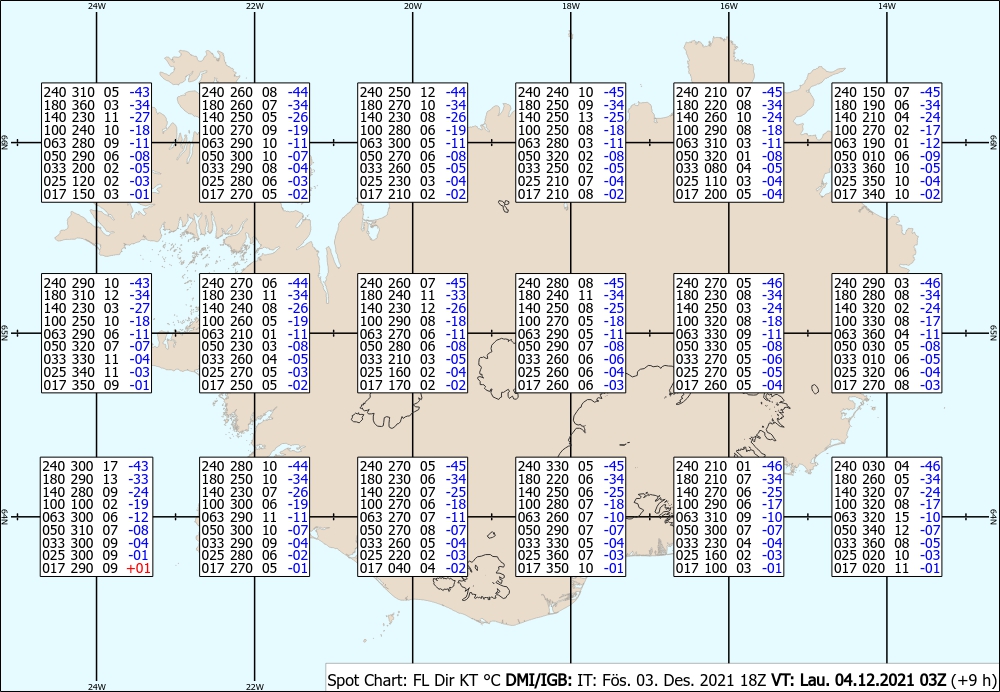Select the 14W longitude label
This screenshot has width=1000, height=692.
click(x=887, y=5)
